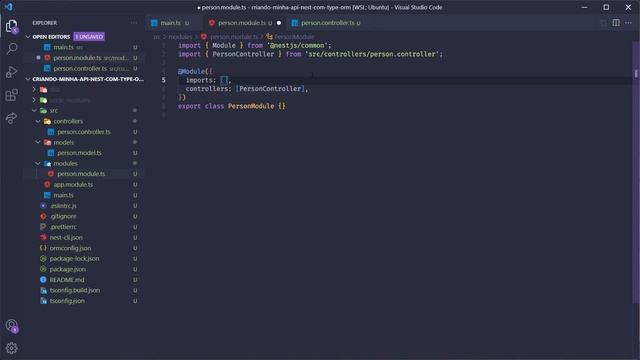Open .eslintrc.js file
640x360 pixels.
(x=83, y=206)
